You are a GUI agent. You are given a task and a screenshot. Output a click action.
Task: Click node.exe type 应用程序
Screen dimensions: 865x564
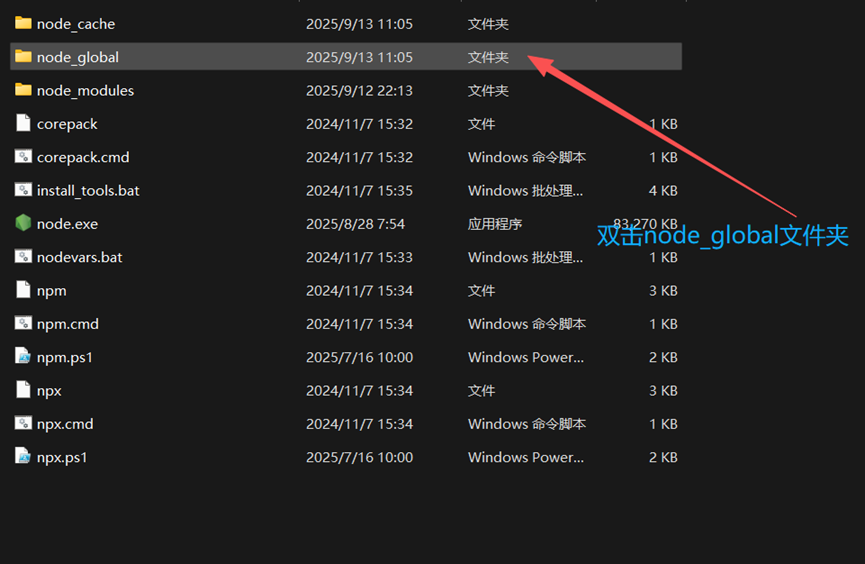point(495,224)
